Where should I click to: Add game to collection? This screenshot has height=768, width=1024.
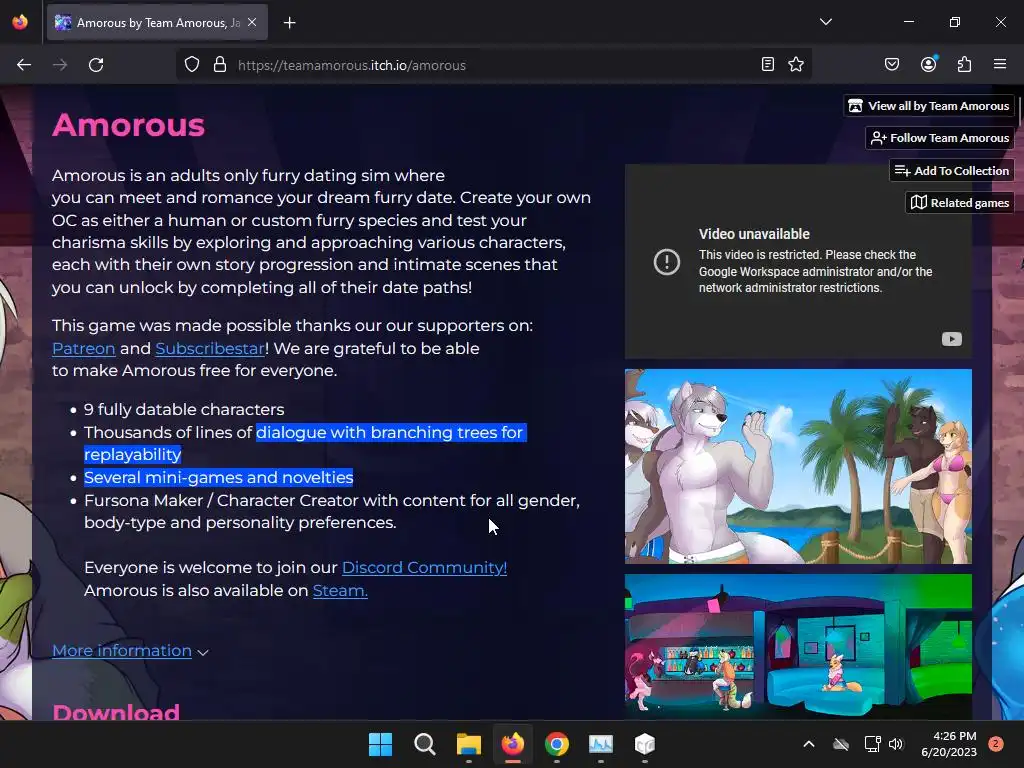pyautogui.click(x=952, y=170)
